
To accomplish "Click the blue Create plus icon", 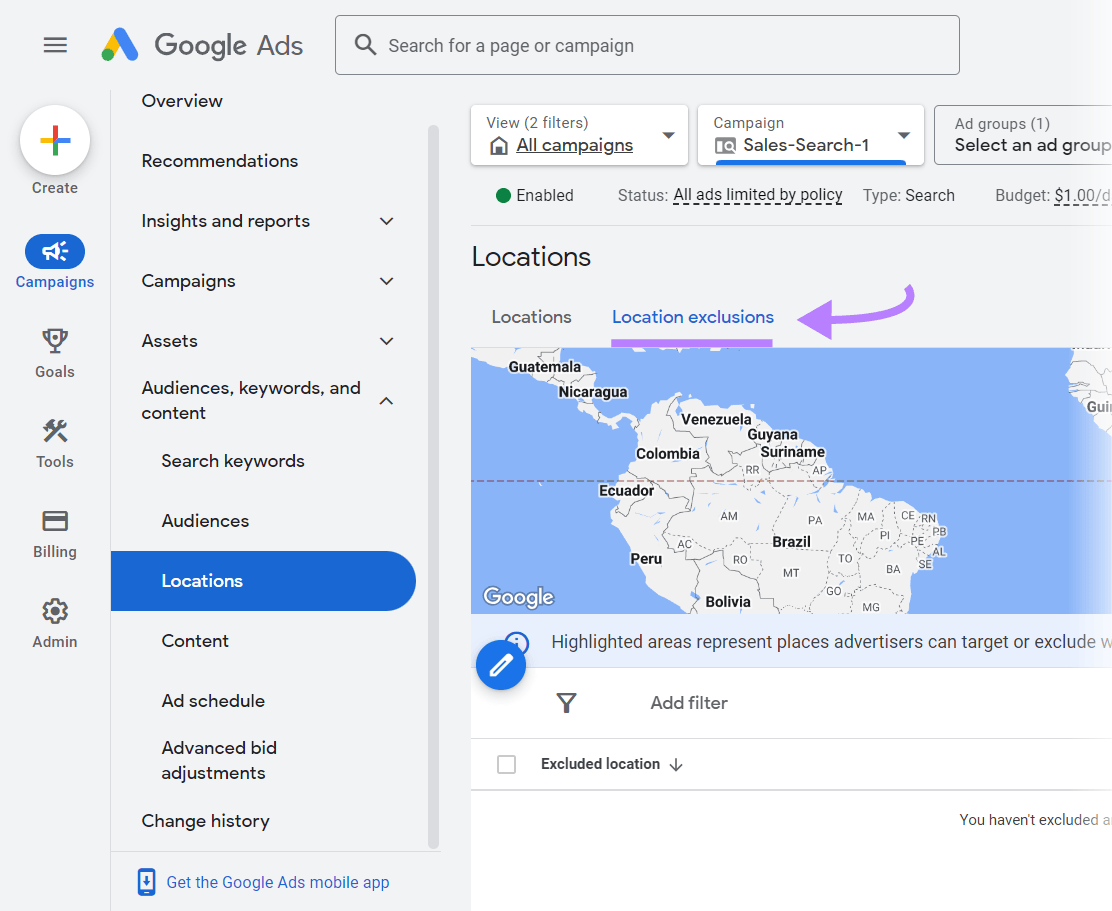I will [55, 140].
